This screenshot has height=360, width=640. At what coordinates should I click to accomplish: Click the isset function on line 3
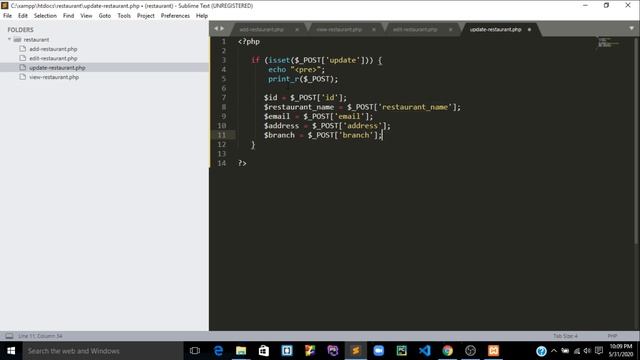click(279, 60)
